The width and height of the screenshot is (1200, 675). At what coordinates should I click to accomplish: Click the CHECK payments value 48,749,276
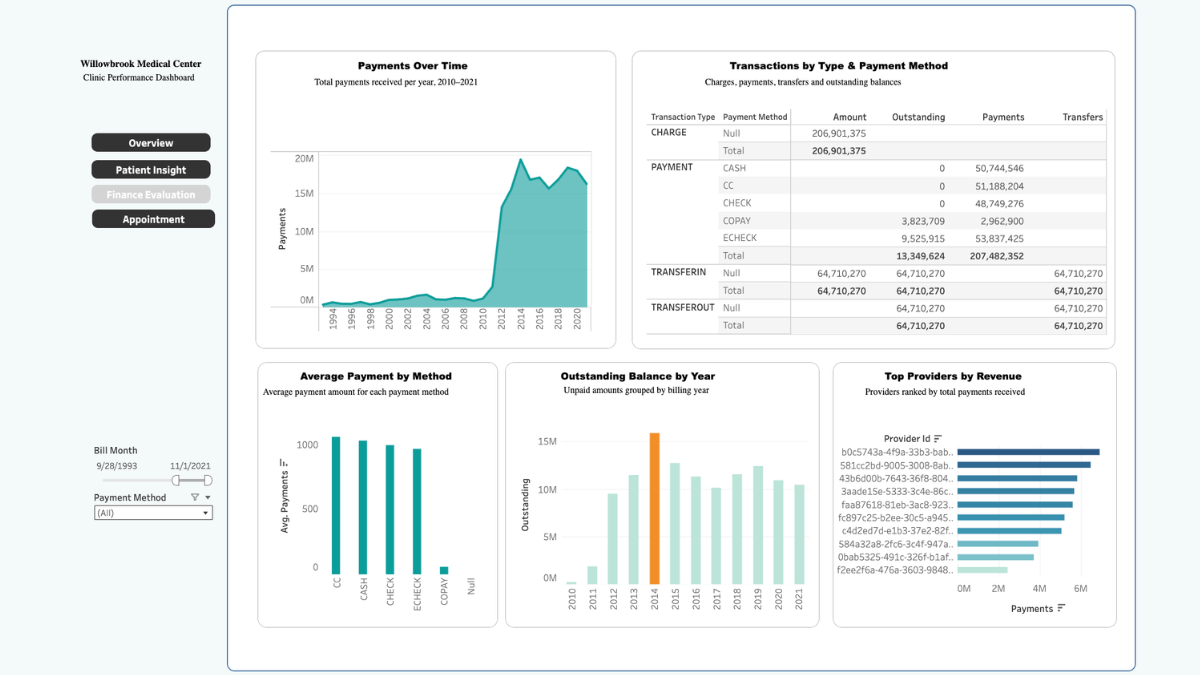[998, 203]
